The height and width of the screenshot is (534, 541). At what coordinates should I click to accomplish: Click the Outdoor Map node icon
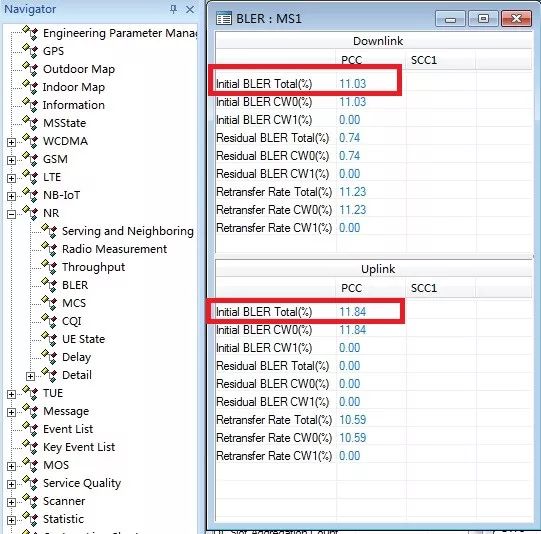click(30, 69)
